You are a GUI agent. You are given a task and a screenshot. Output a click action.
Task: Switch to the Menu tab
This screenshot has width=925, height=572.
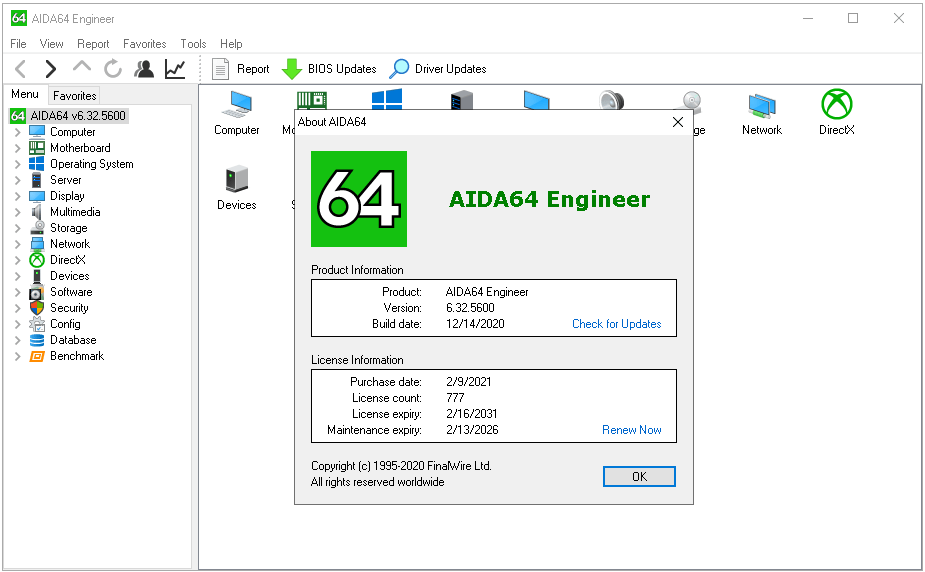pos(25,94)
